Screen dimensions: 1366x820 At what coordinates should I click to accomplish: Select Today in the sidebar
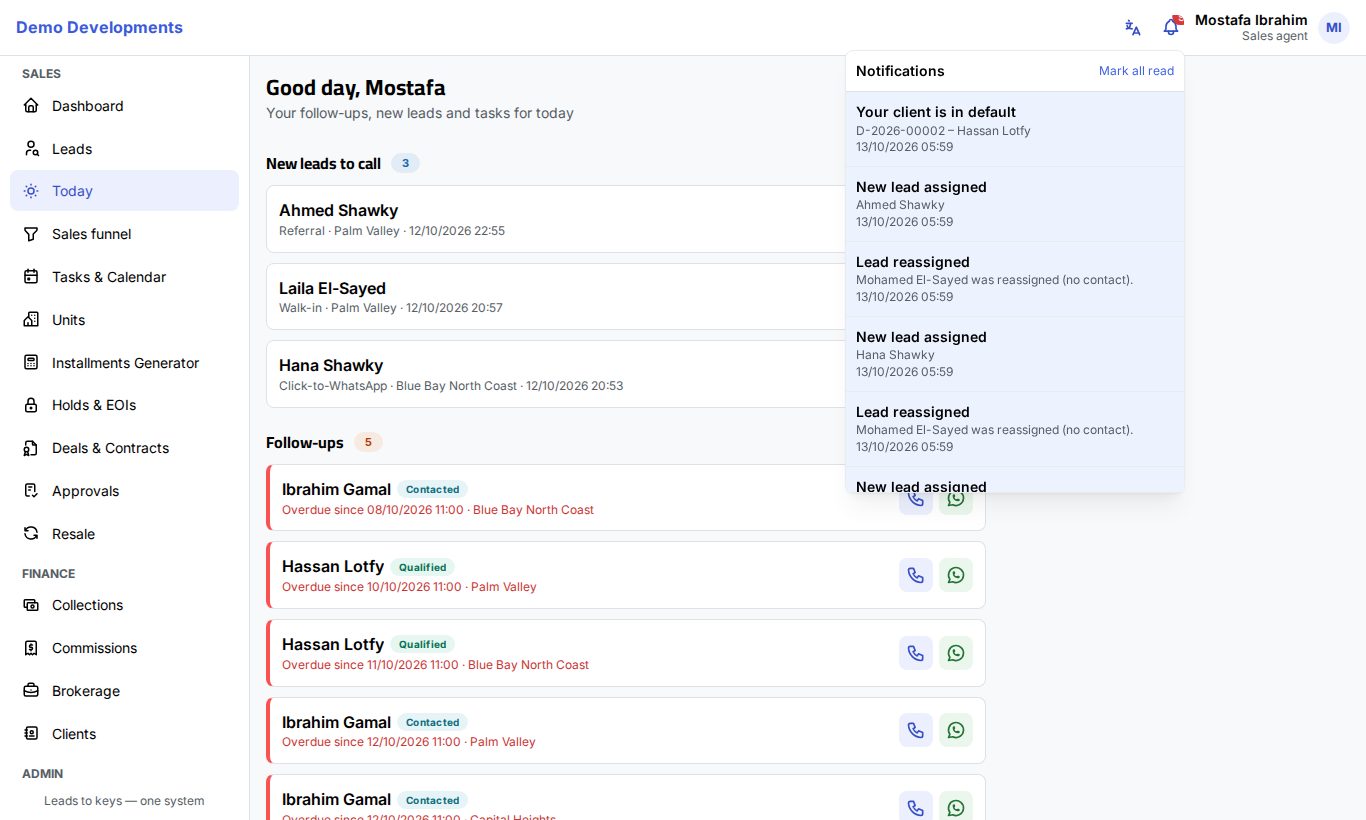click(124, 191)
